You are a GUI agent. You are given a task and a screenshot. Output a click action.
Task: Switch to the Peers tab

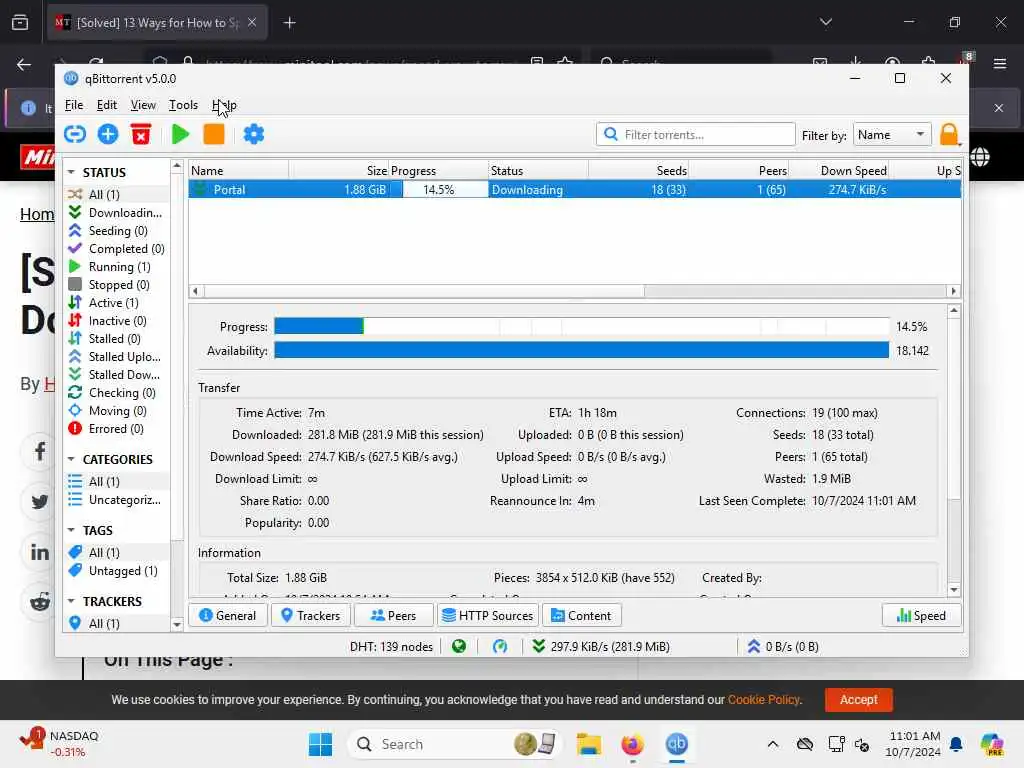(x=394, y=616)
